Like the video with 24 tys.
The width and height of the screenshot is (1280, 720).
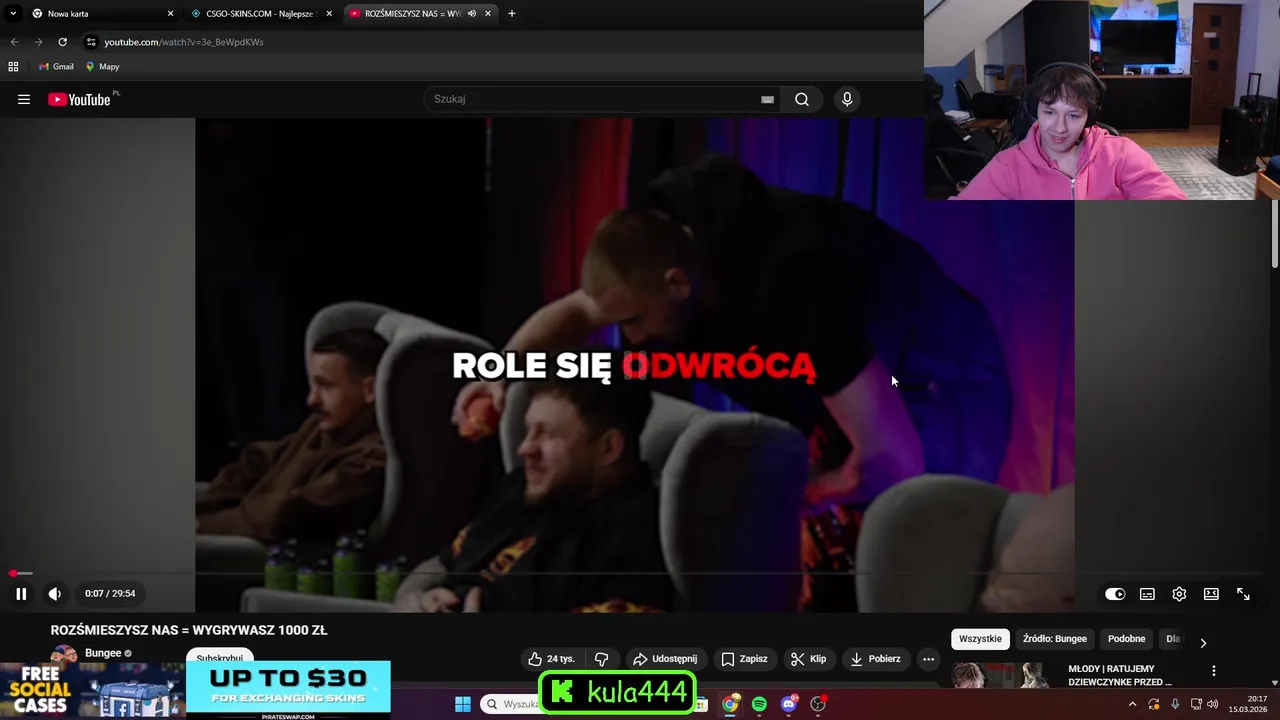point(551,659)
